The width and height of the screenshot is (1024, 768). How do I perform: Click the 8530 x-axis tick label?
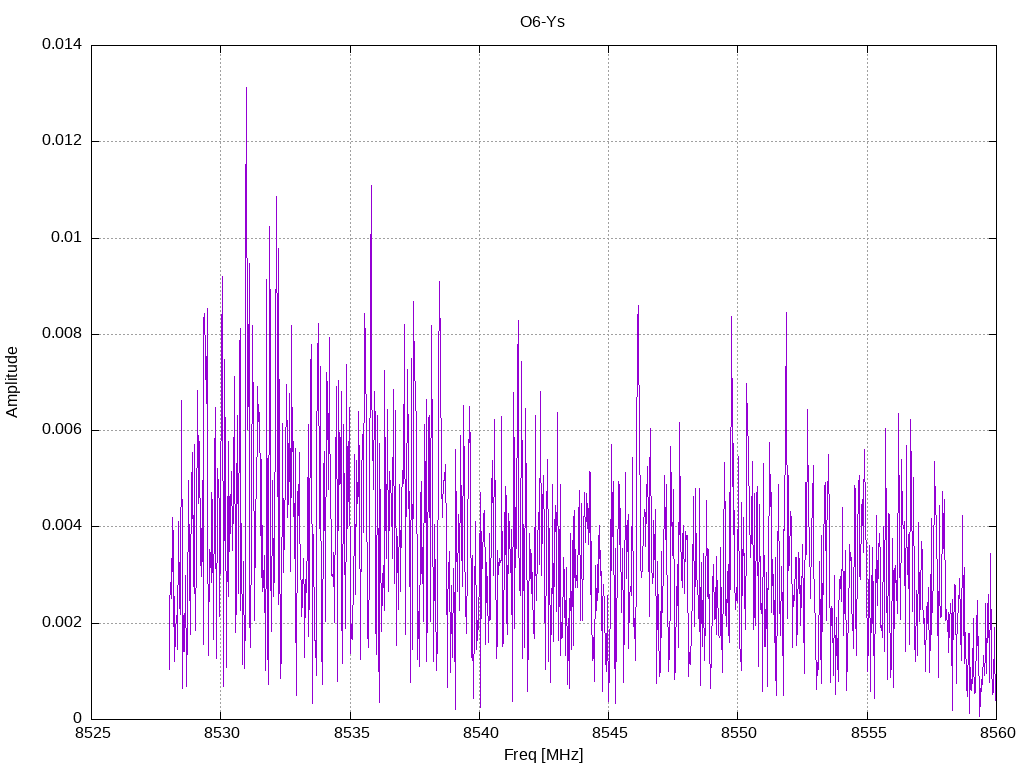click(x=221, y=733)
